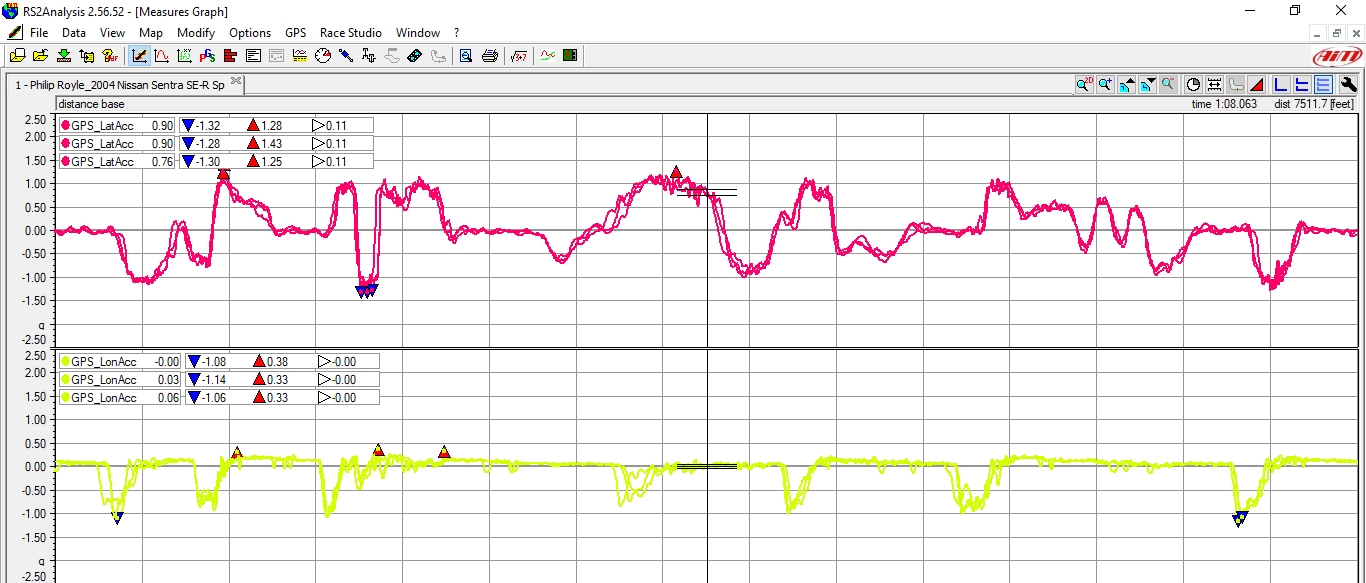Click the GPS_LonAcc min value -1.06
The image size is (1366, 583).
tap(215, 398)
